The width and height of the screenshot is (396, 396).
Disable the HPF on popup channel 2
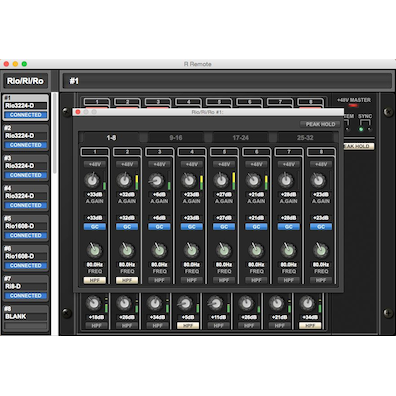pyautogui.click(x=127, y=280)
